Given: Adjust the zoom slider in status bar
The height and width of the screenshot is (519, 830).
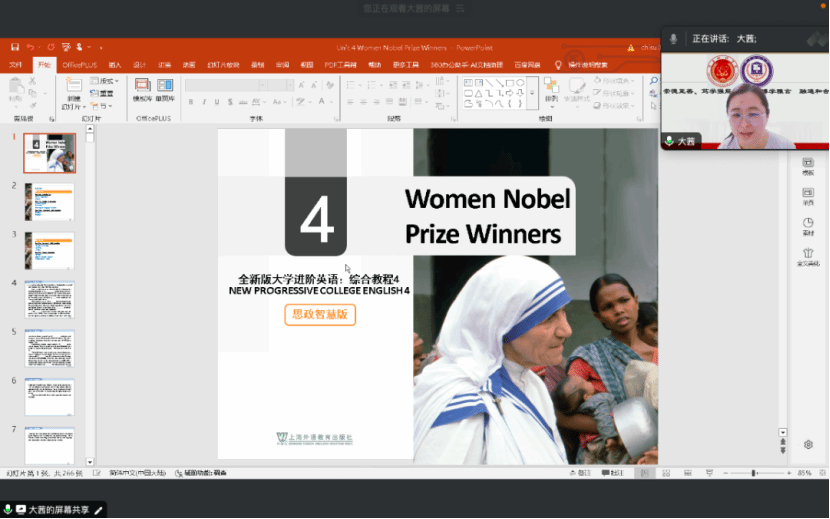Looking at the screenshot, I should click(753, 473).
